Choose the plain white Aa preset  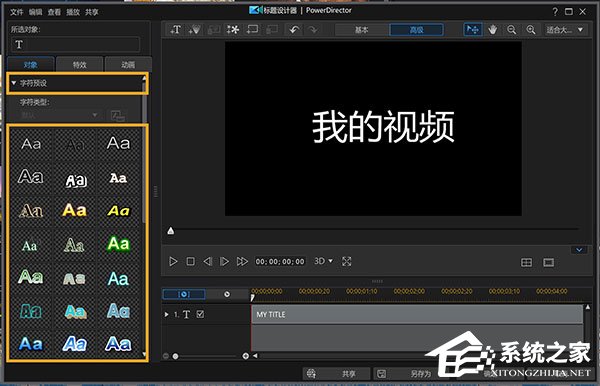(31, 144)
